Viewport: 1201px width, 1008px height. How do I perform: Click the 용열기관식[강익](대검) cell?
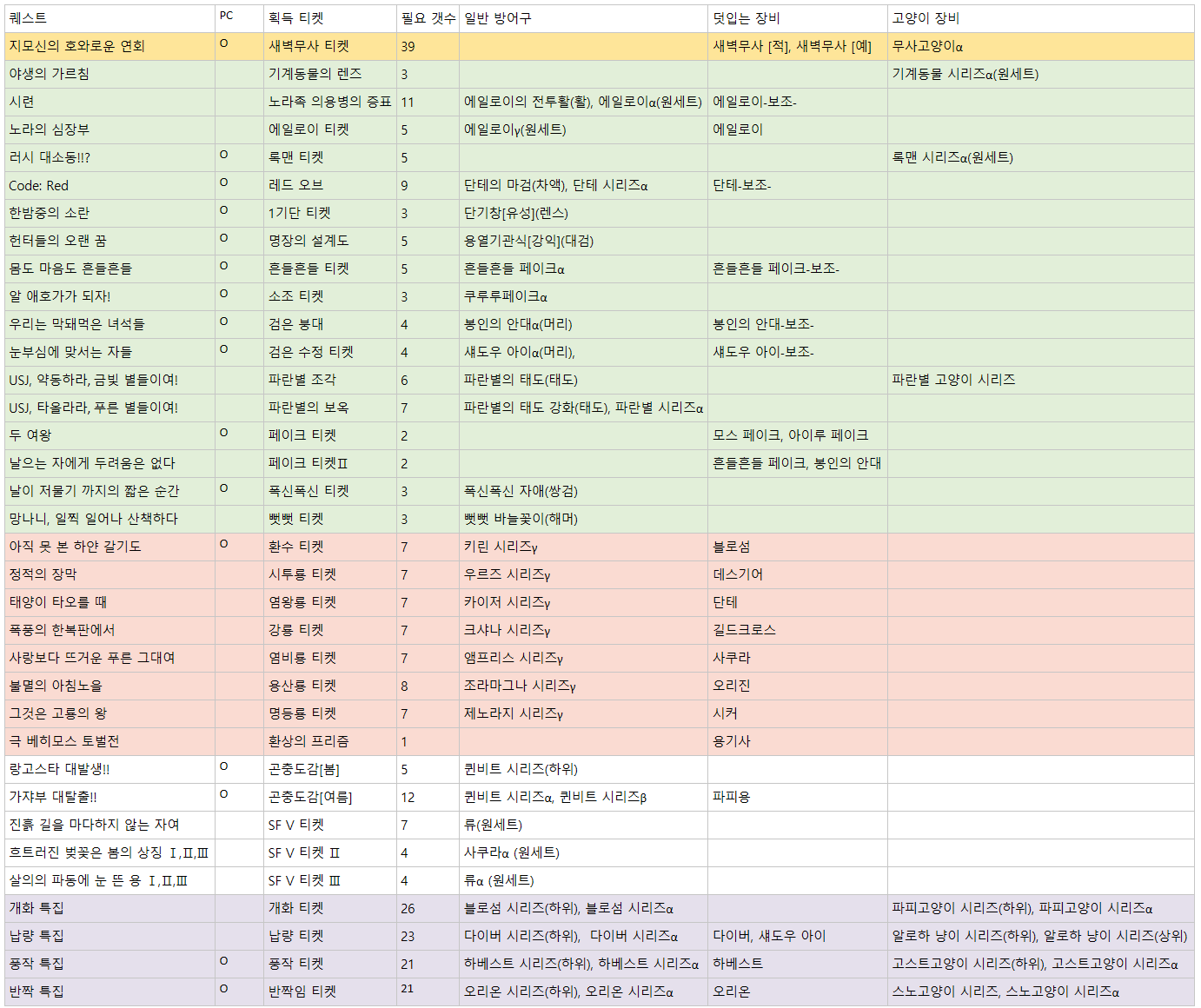(528, 241)
